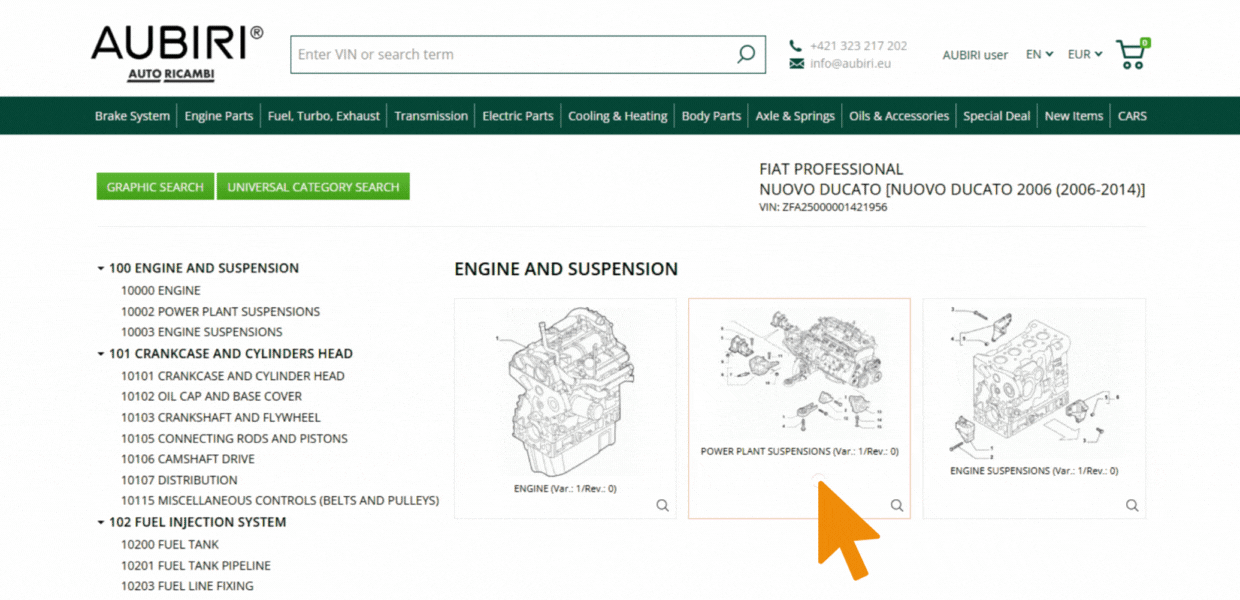Open the Transmission menu
This screenshot has height=600, width=1240.
(431, 116)
